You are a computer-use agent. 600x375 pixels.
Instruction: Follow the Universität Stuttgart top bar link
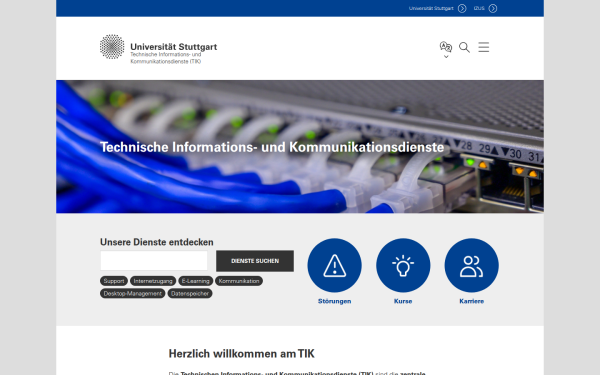coord(431,8)
